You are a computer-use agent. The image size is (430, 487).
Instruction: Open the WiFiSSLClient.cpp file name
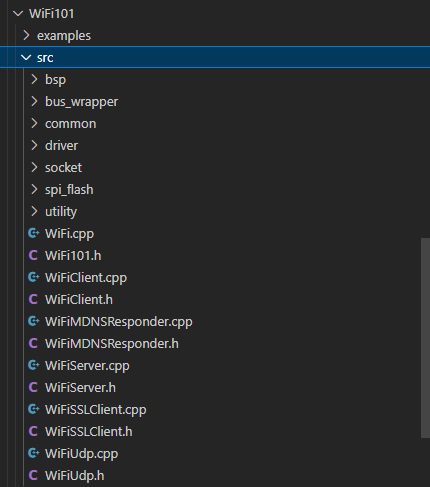coord(96,410)
